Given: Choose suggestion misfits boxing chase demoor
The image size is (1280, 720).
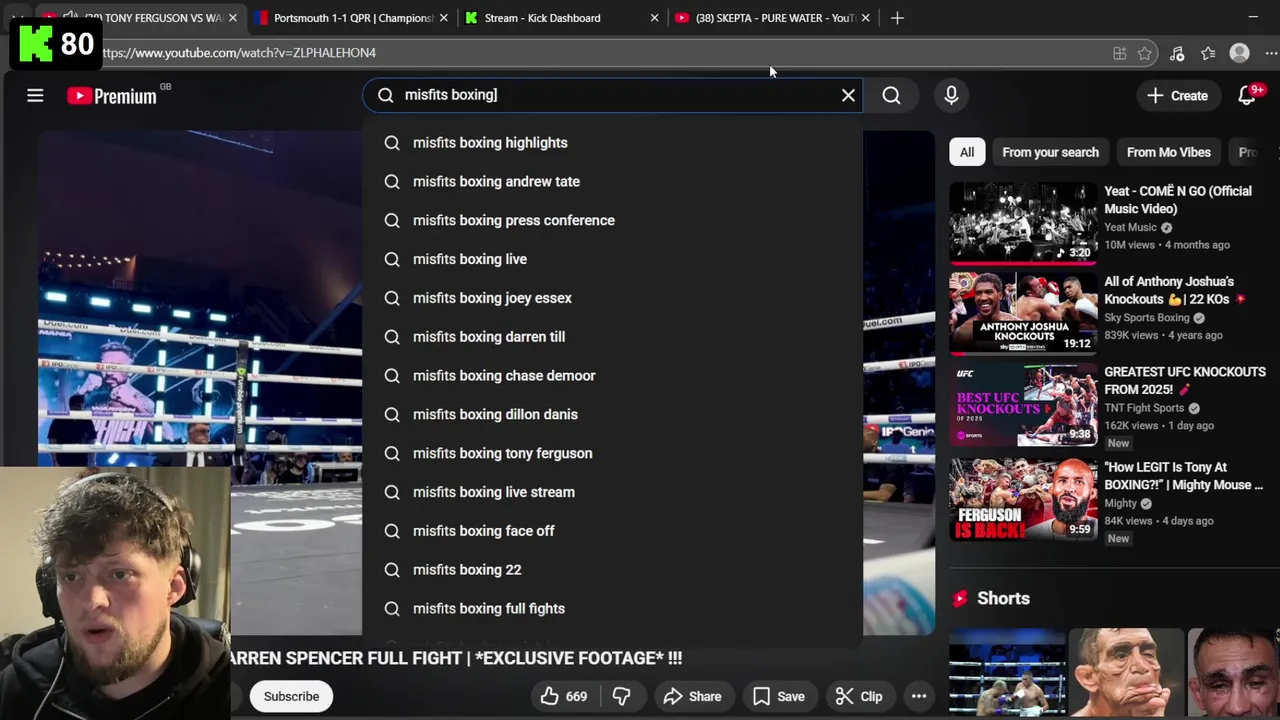Looking at the screenshot, I should coord(612,376).
